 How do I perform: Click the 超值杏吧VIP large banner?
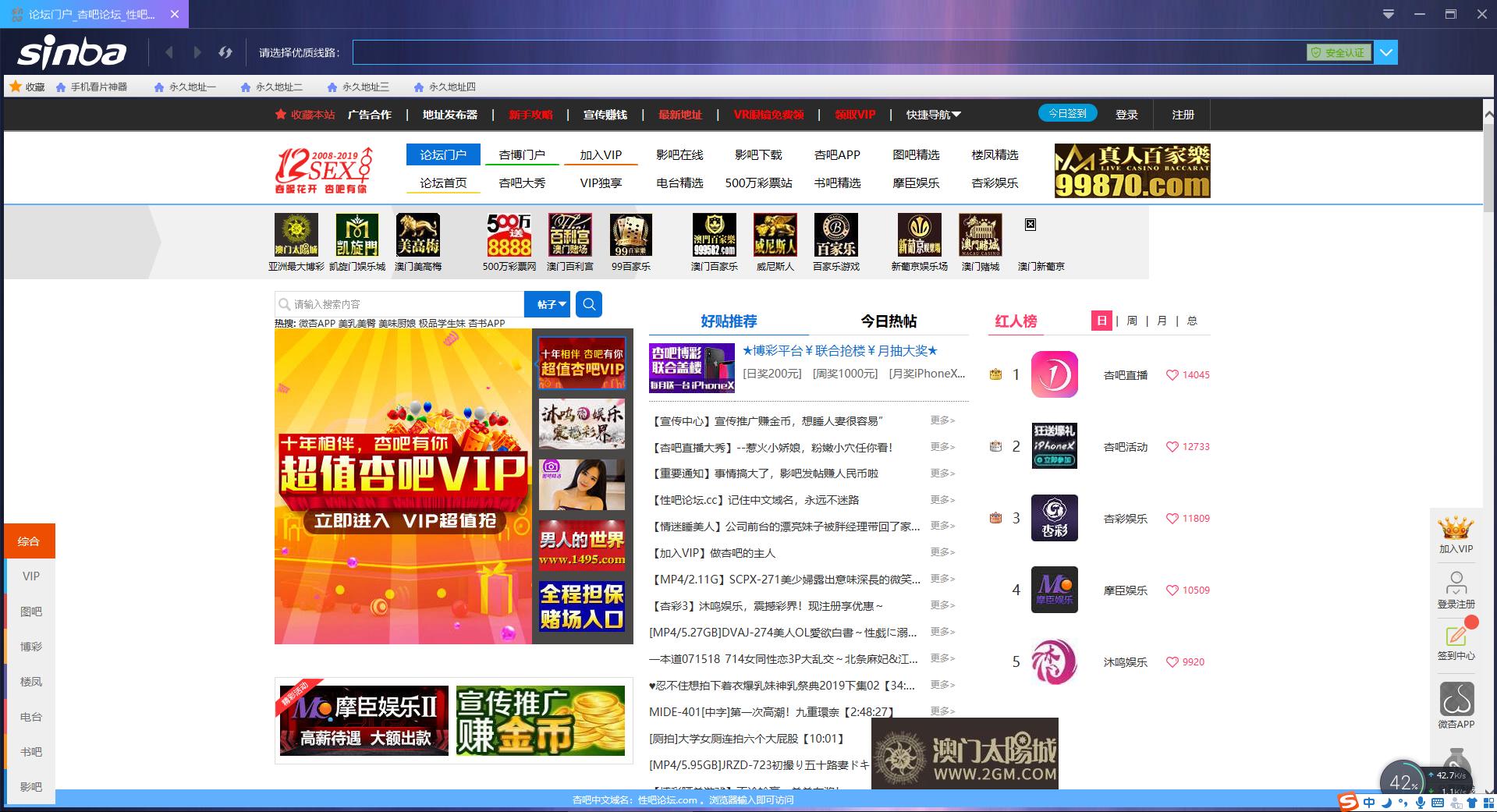403,486
